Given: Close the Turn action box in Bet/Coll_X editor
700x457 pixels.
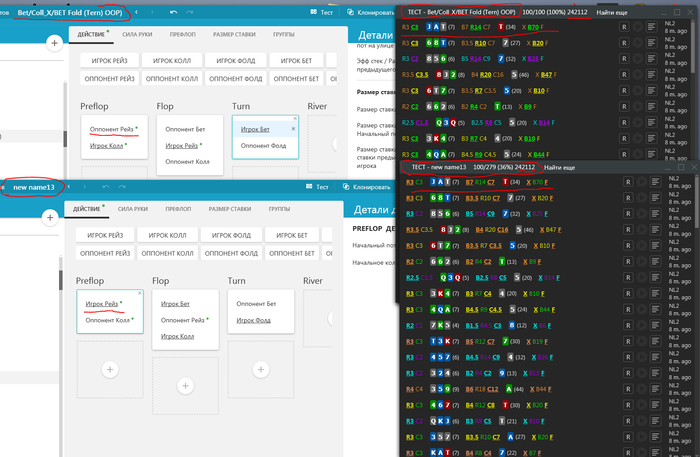Looking at the screenshot, I should pos(295,118).
